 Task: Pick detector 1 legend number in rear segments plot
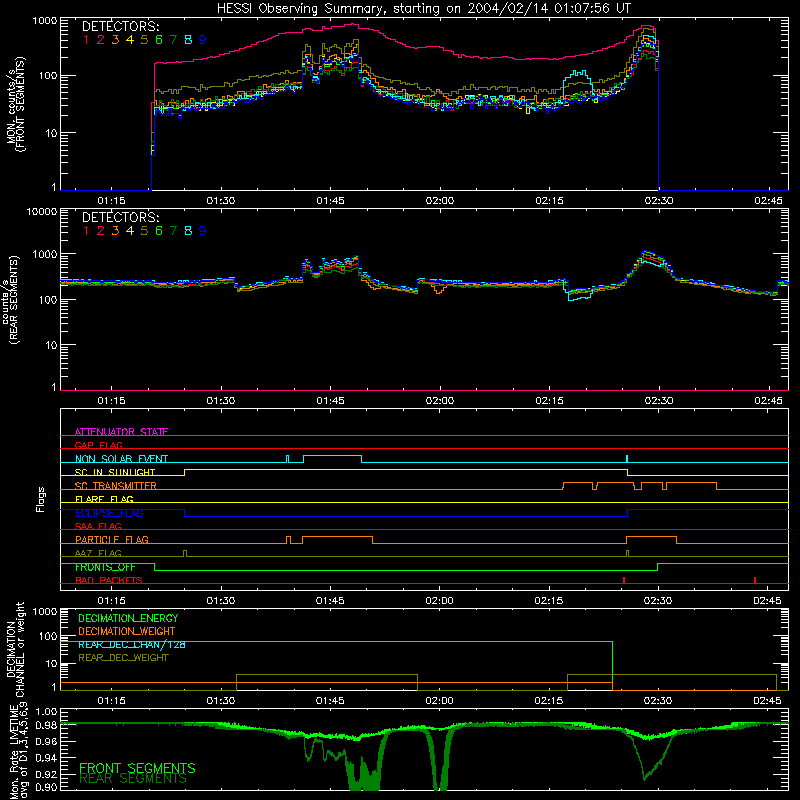(x=86, y=231)
